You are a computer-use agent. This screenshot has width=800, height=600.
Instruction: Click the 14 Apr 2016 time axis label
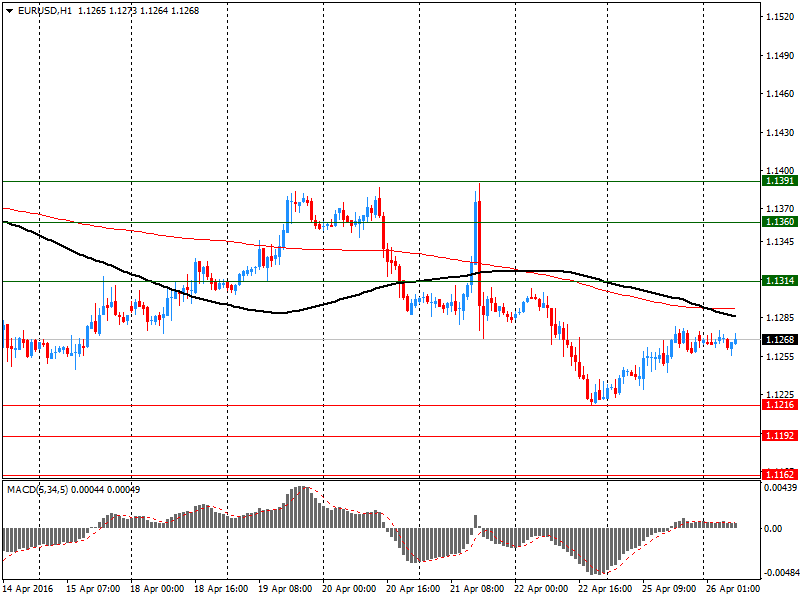(x=28, y=589)
